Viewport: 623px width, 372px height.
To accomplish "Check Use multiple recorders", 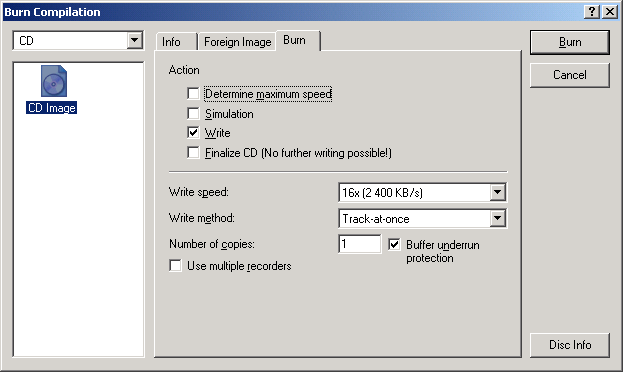I will click(175, 265).
